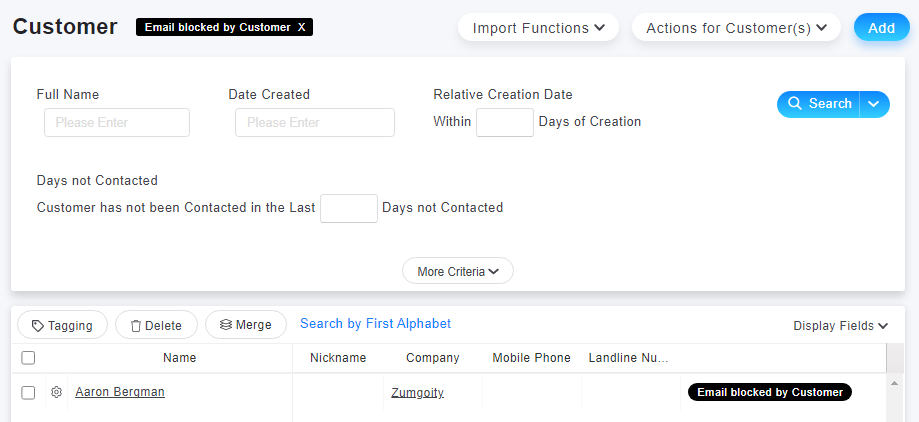Click the Tagging button with tag icon
The width and height of the screenshot is (919, 422).
pos(63,325)
